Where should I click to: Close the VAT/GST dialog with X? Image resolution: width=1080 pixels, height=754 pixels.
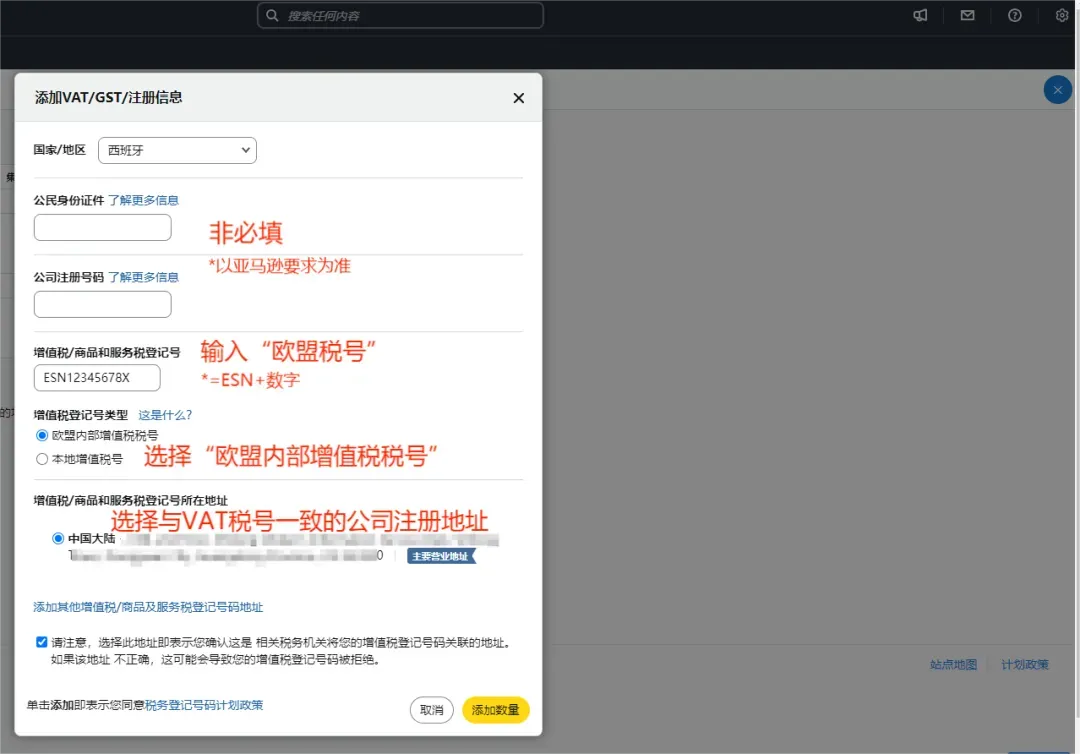point(519,98)
